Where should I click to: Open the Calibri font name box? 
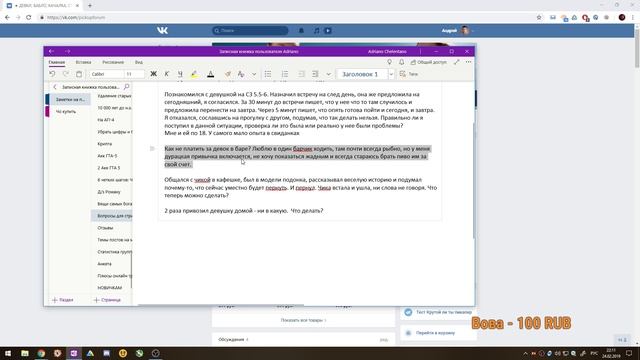(x=106, y=74)
